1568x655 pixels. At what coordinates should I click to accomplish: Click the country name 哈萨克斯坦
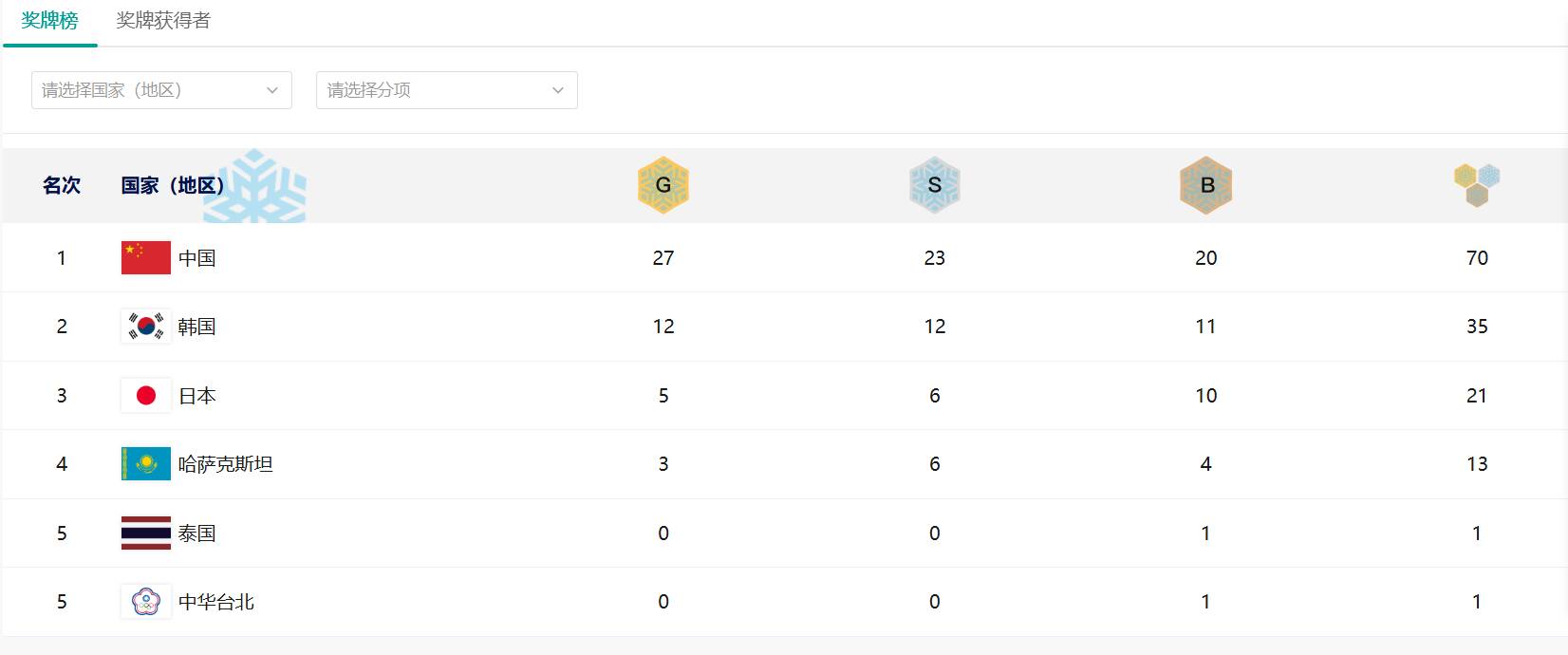point(226,464)
